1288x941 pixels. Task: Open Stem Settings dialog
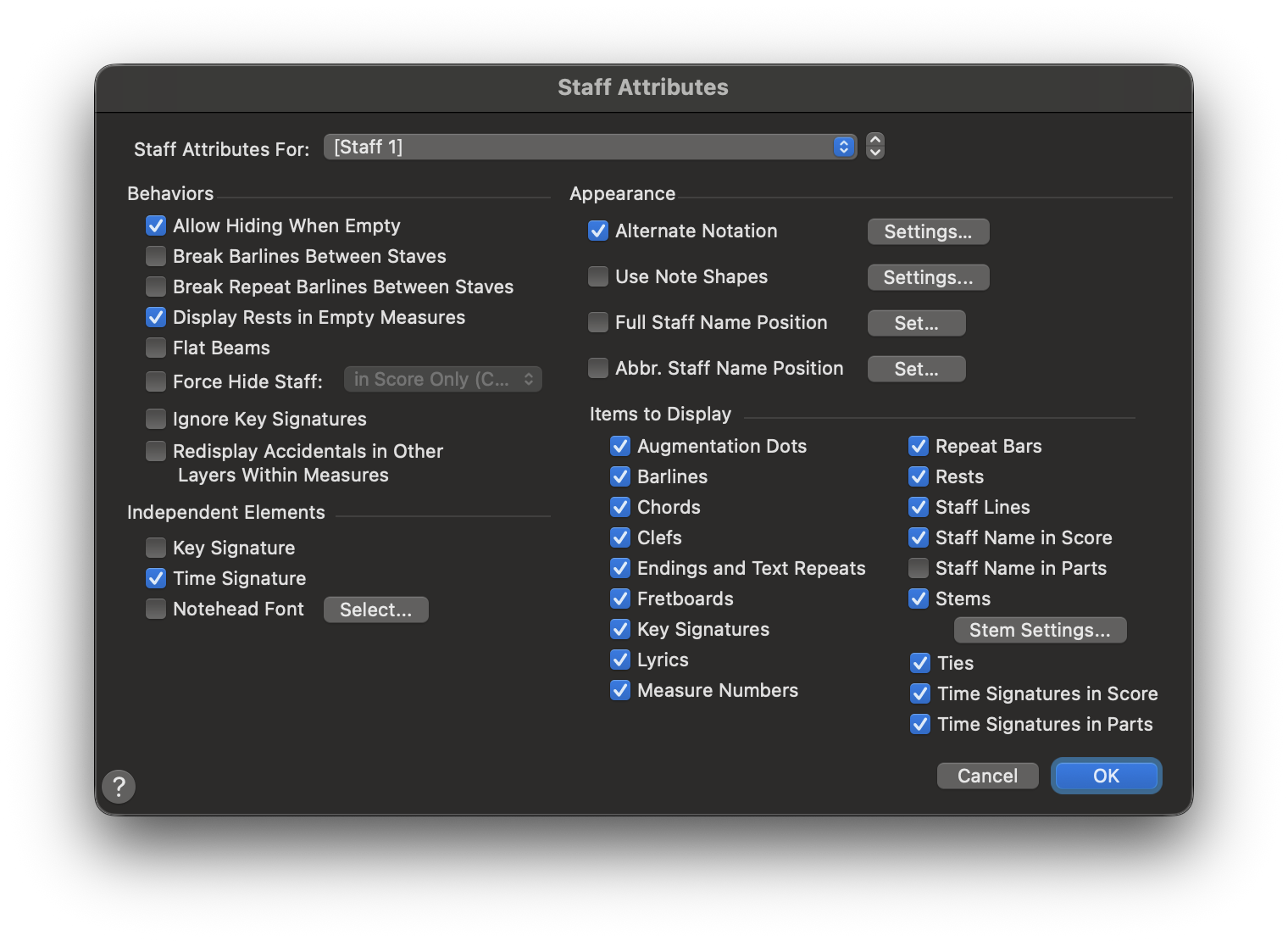point(1040,630)
